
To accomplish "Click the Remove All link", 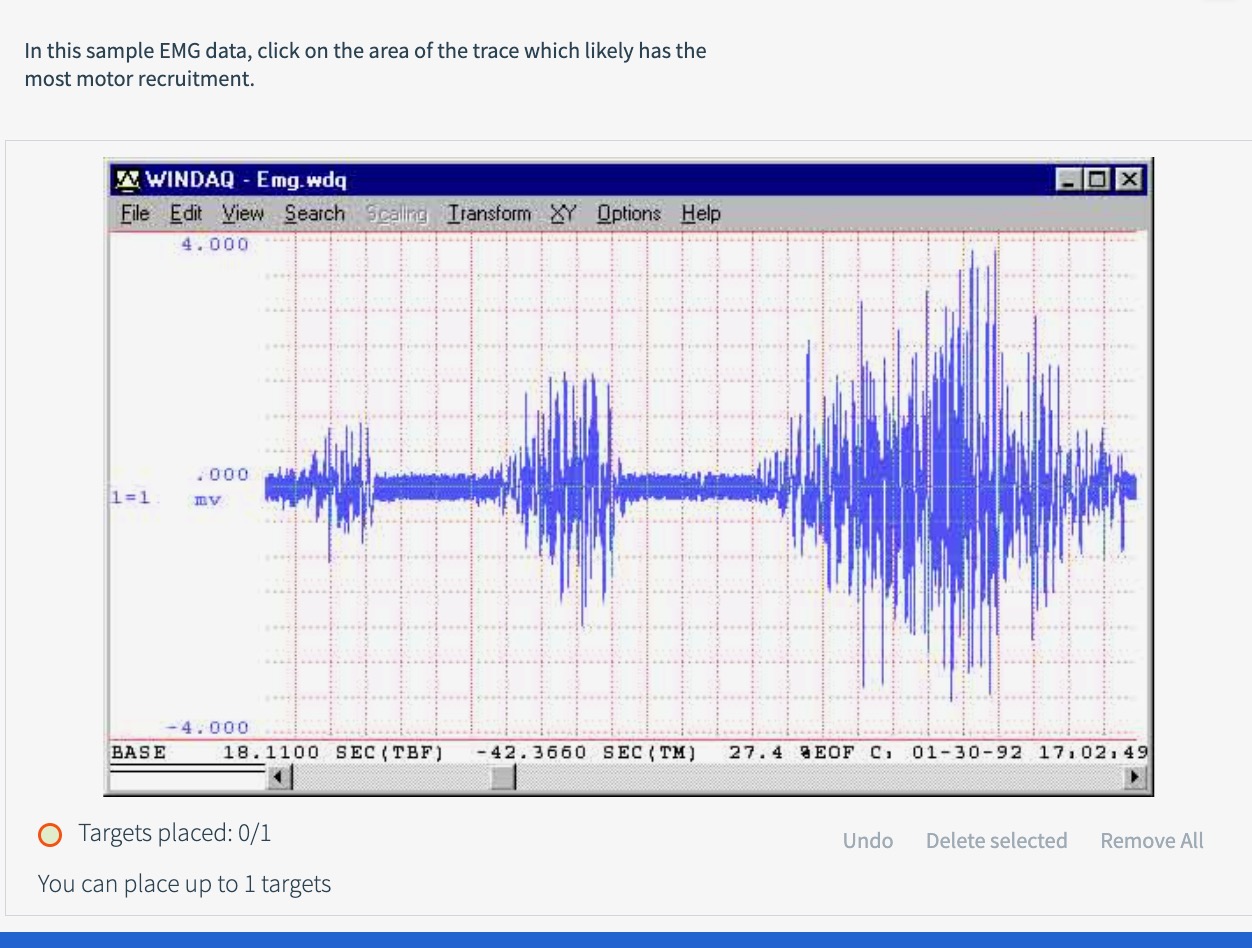I will click(x=1151, y=841).
